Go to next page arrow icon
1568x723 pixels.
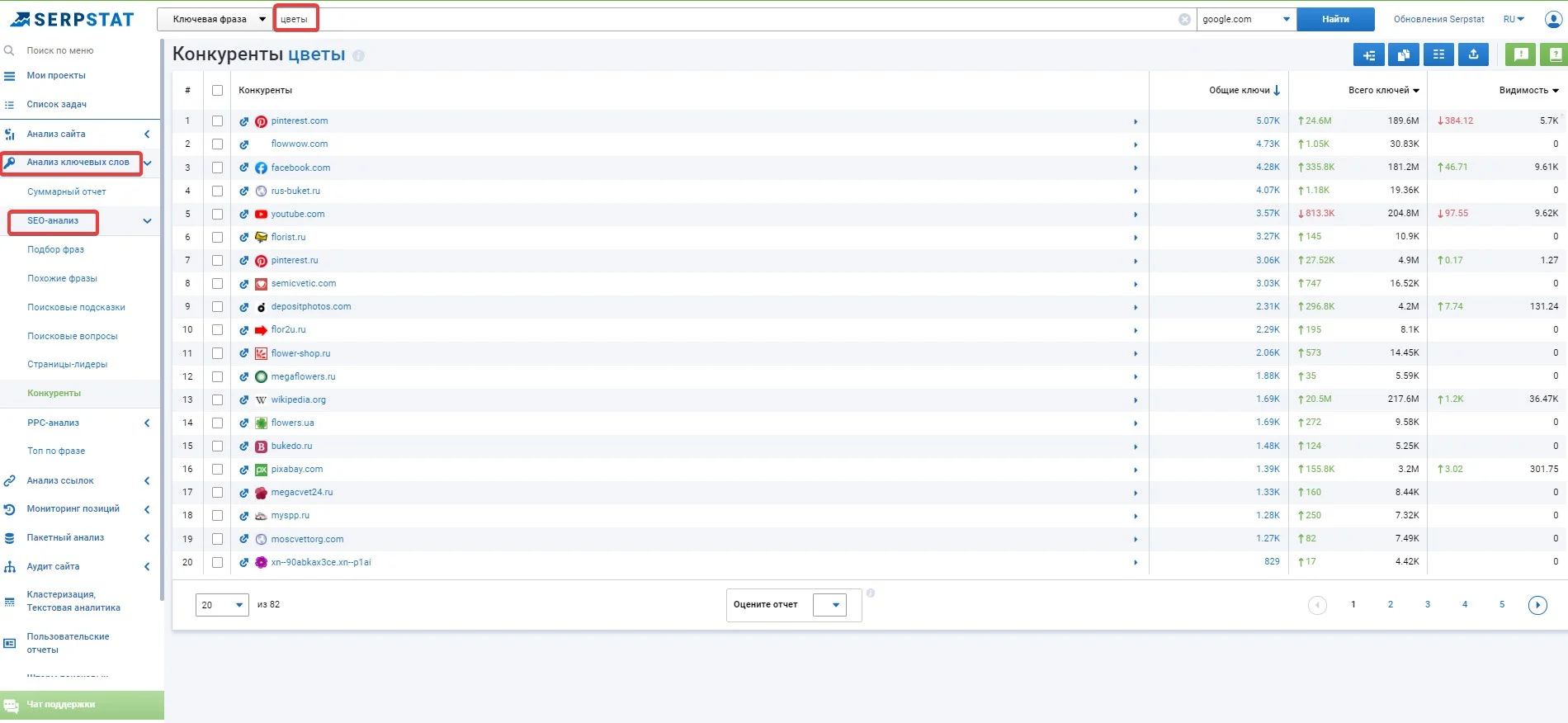pos(1537,605)
